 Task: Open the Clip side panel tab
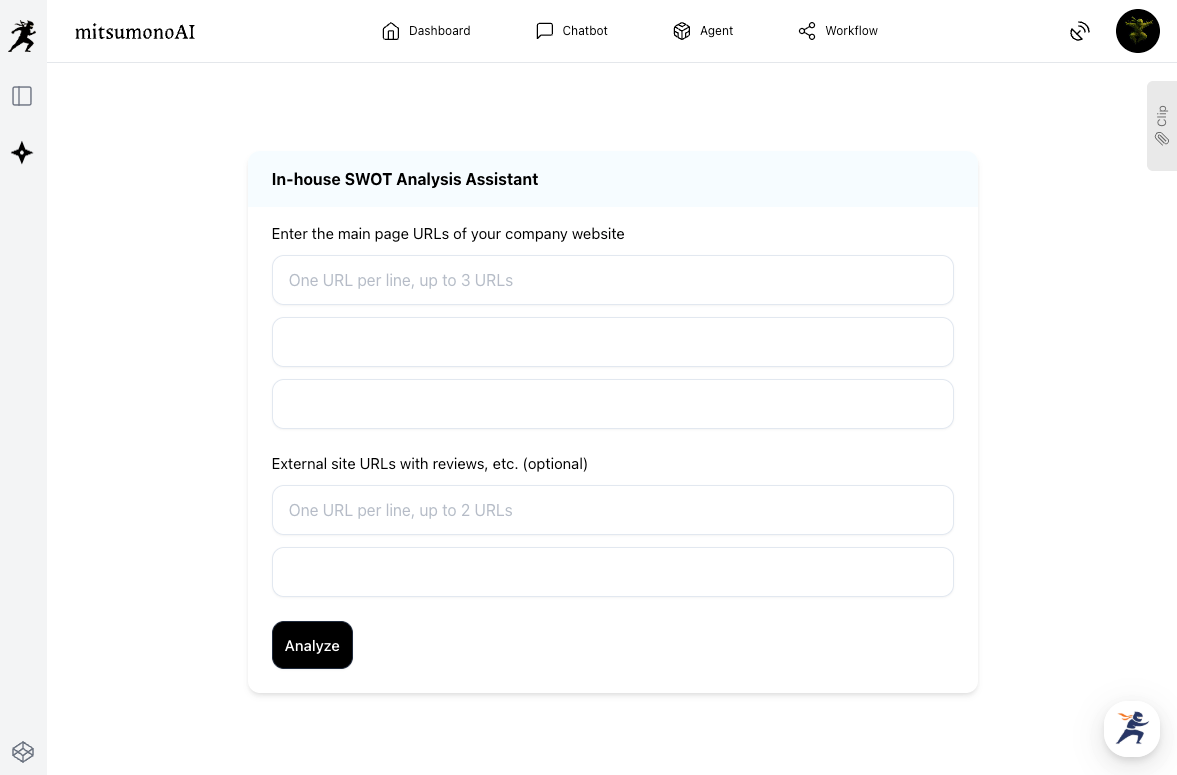1161,126
